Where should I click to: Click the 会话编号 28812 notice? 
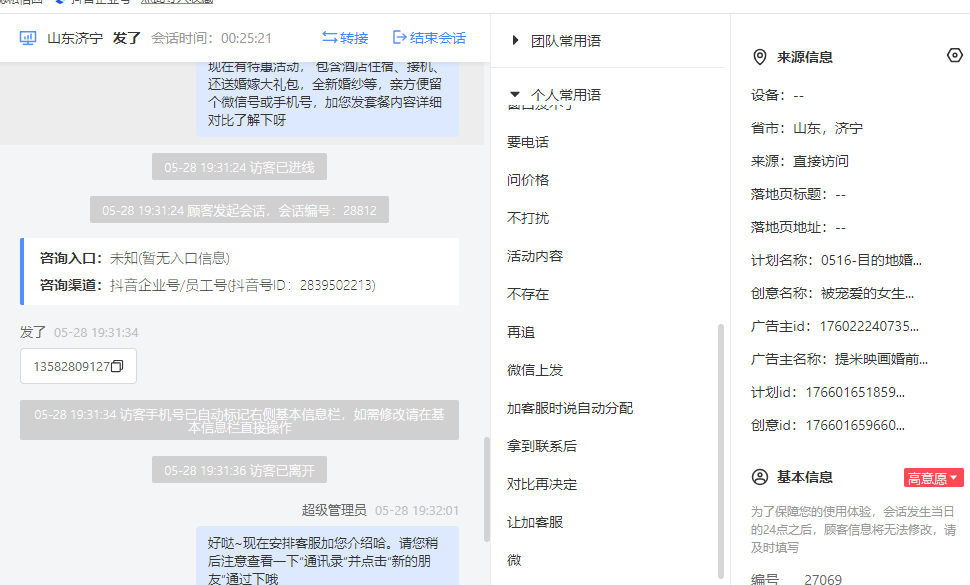[239, 210]
